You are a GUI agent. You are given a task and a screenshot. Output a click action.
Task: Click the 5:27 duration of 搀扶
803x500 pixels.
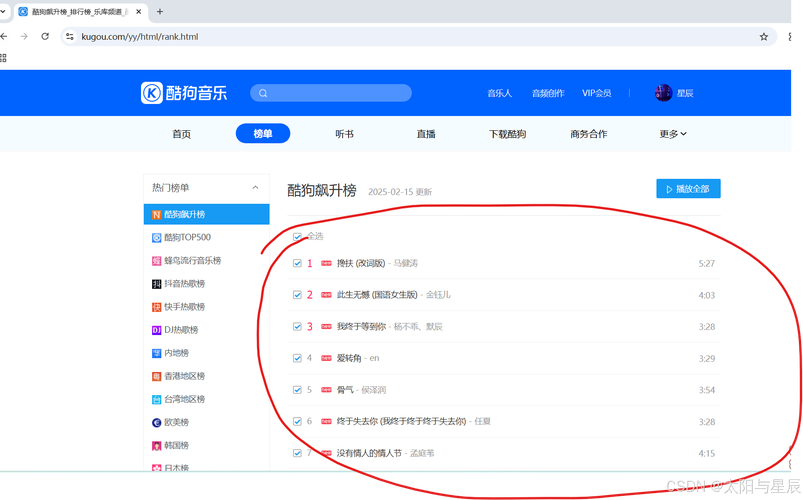tap(707, 264)
